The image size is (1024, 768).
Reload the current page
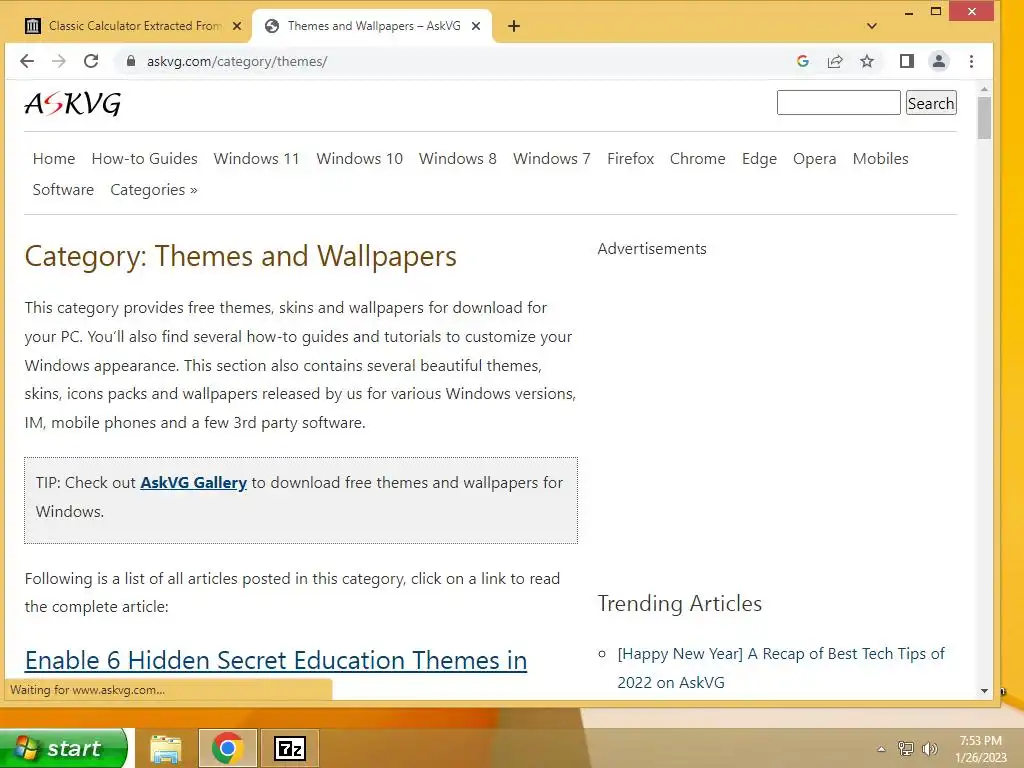point(91,61)
